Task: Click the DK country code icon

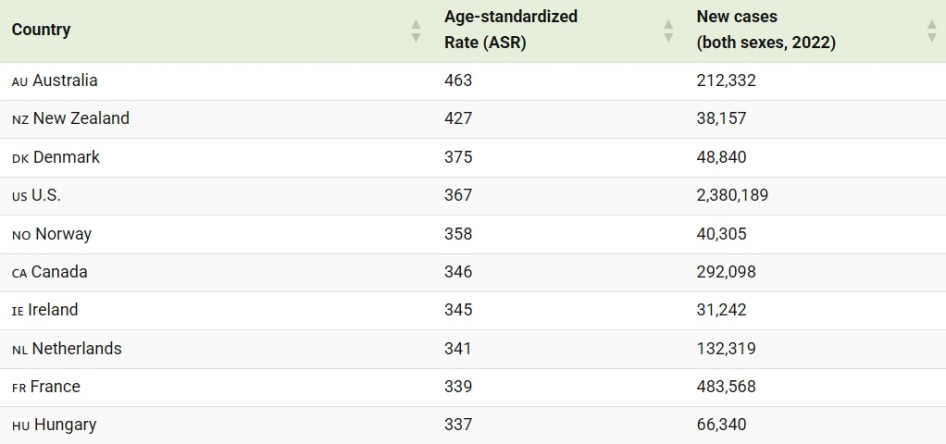Action: [21, 158]
